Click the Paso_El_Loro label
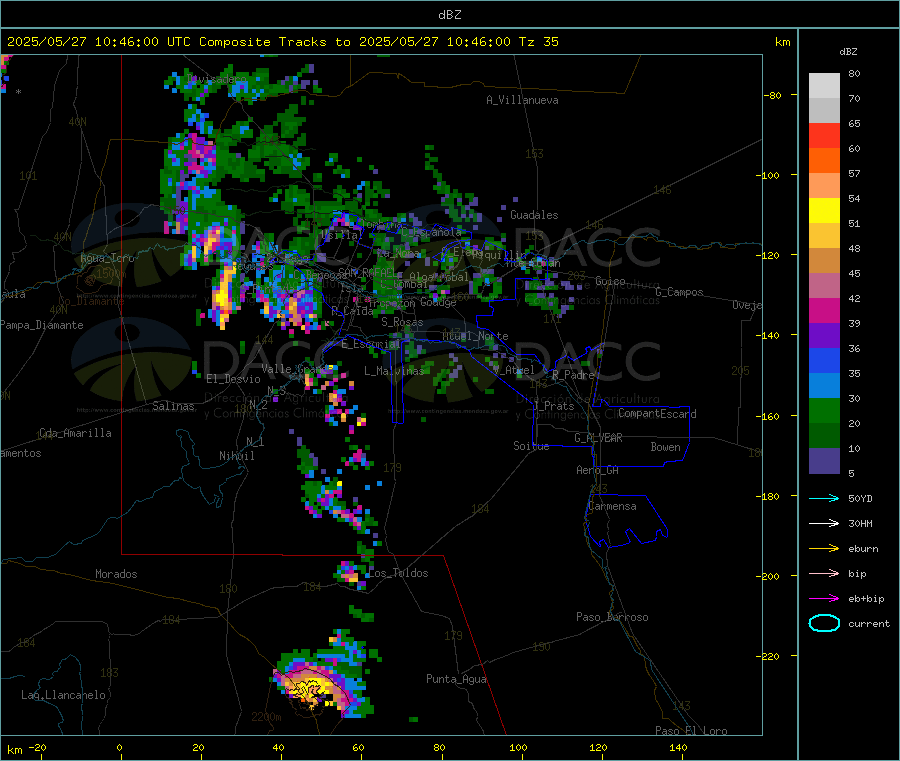The image size is (900, 761). [691, 731]
